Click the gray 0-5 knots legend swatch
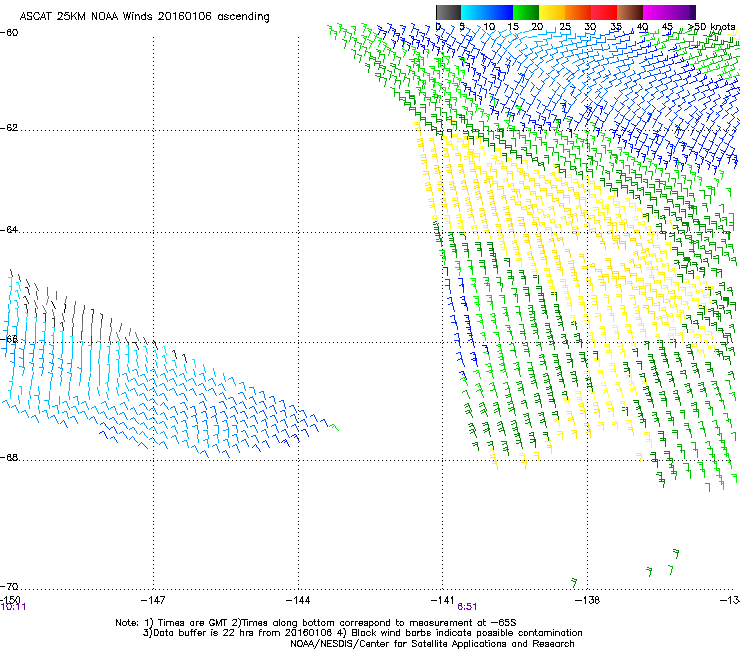This screenshot has height=650, width=740. pyautogui.click(x=448, y=12)
